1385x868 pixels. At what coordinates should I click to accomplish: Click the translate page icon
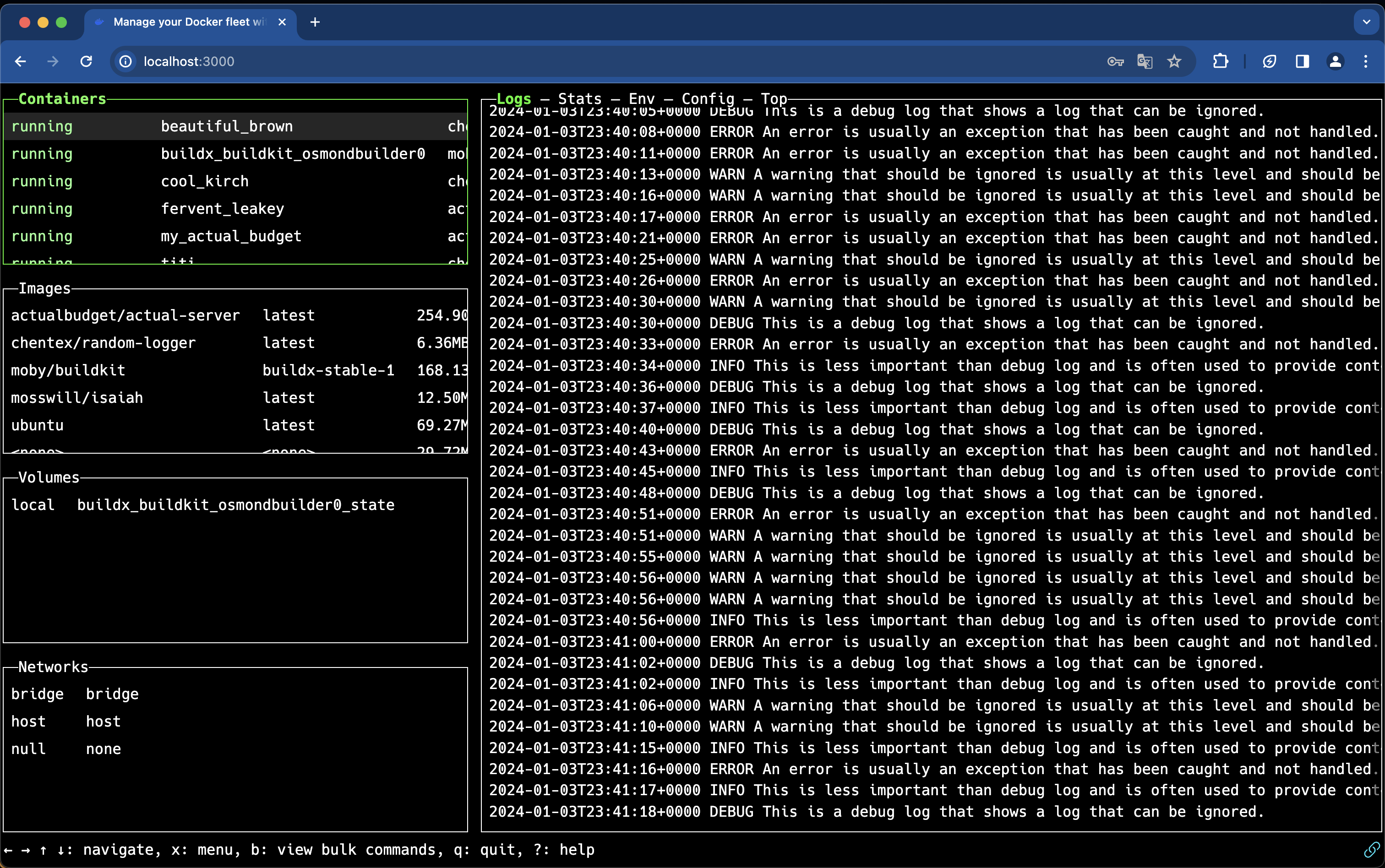[x=1145, y=61]
